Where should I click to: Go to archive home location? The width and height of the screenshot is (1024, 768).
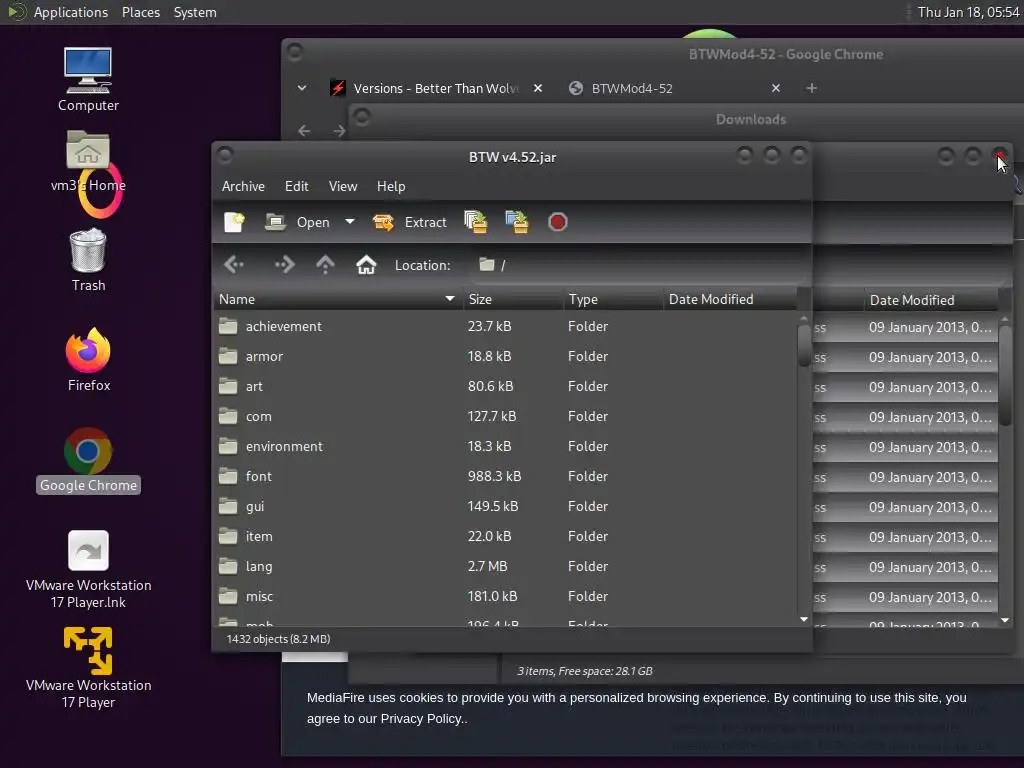coord(366,264)
